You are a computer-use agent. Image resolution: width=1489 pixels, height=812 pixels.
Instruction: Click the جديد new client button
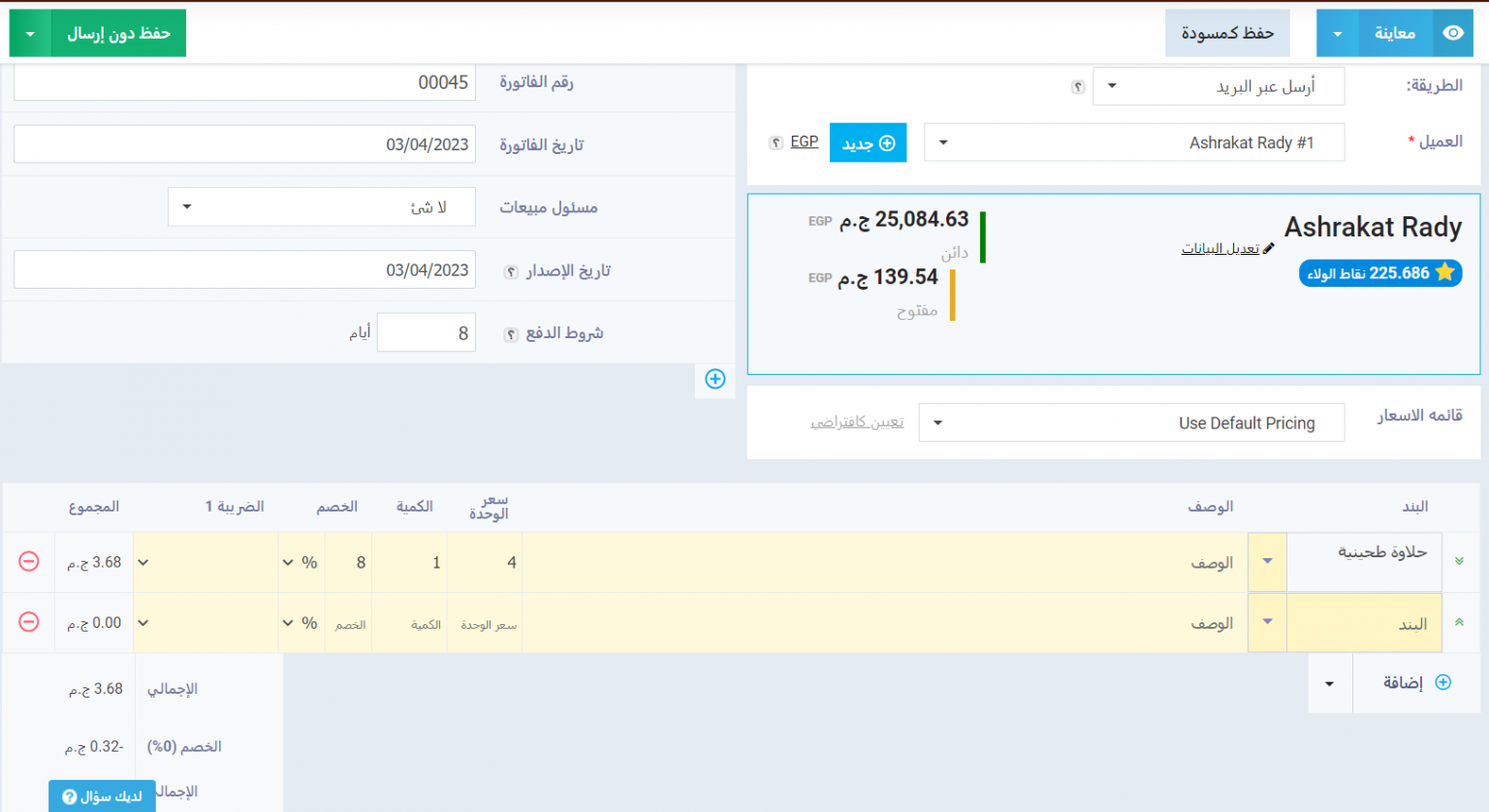point(868,143)
